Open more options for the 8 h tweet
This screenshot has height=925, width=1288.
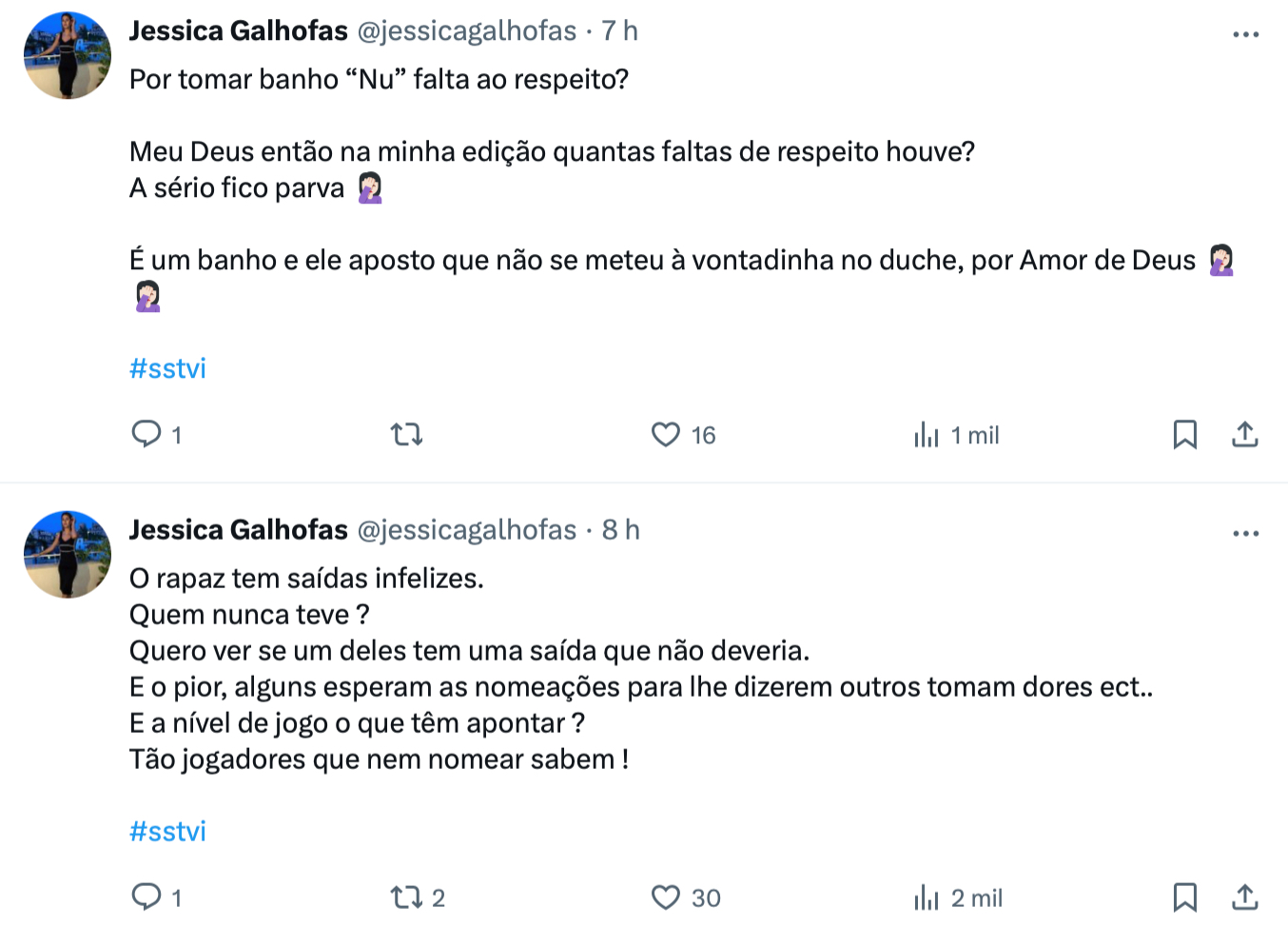point(1245,533)
